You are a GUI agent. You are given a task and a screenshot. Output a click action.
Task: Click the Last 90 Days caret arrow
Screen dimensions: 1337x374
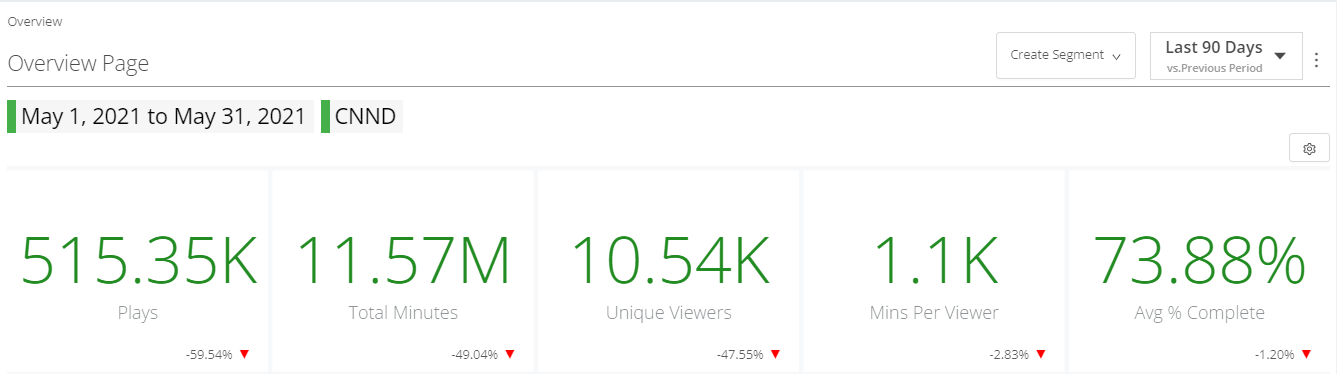coord(1280,55)
